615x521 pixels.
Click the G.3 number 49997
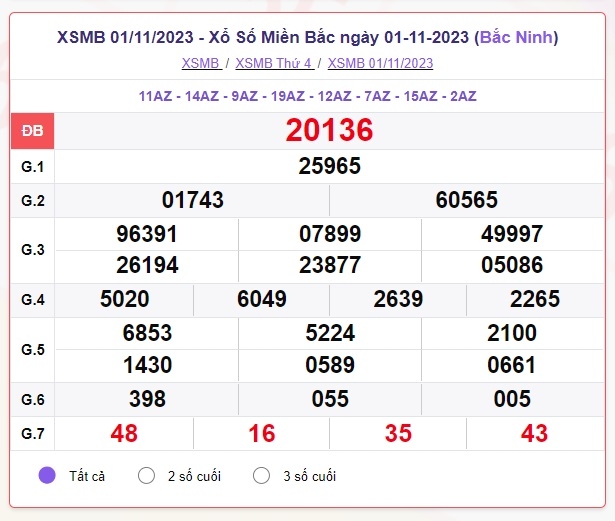coord(512,234)
